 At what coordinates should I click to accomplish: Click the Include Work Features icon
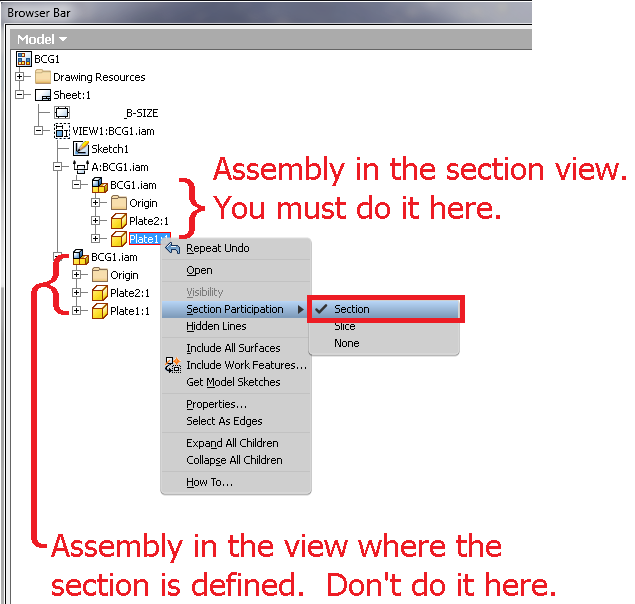[x=173, y=365]
